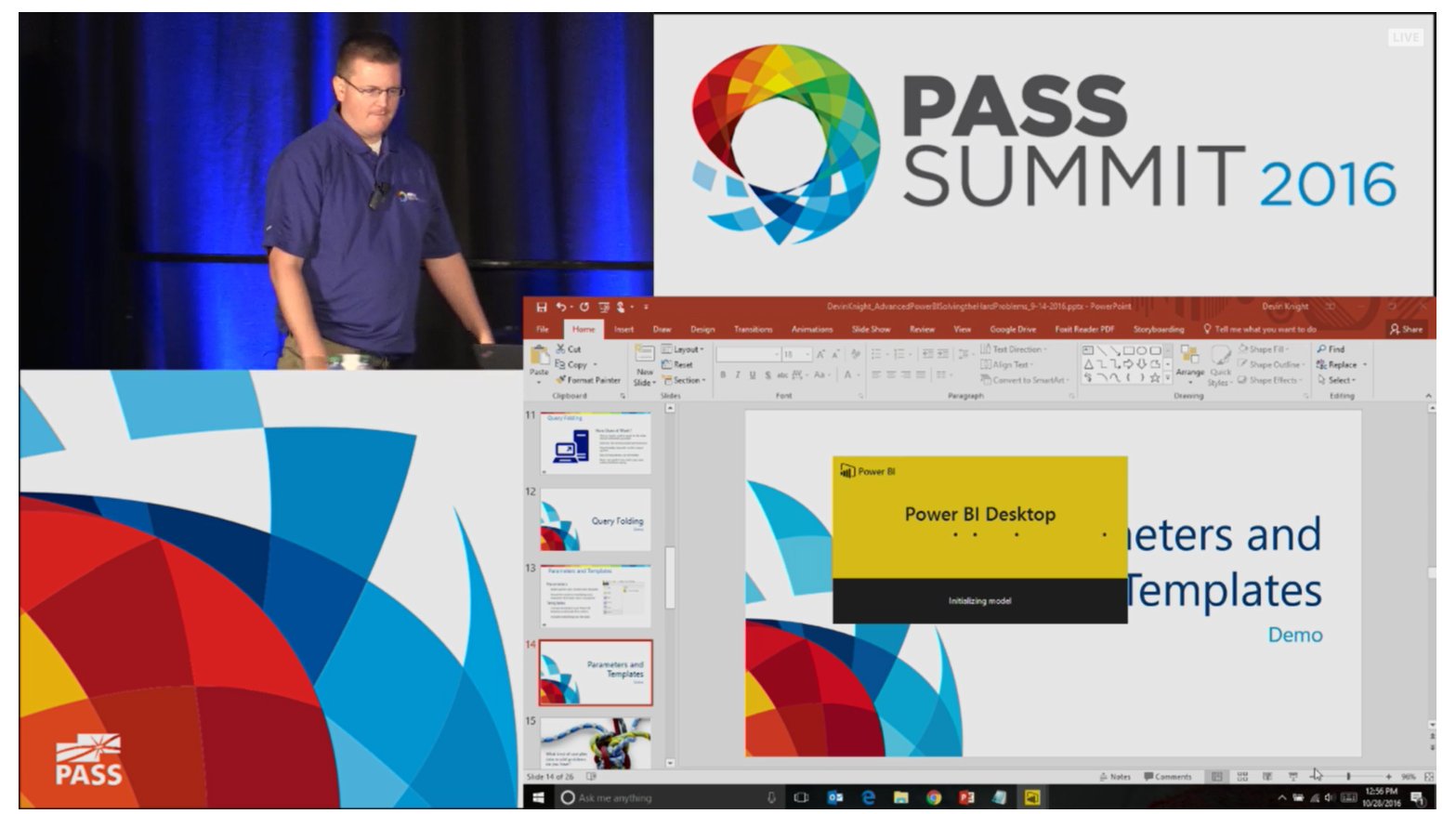Click the zoom slider in status bar
This screenshot has height=814, width=1456.
tap(1348, 776)
